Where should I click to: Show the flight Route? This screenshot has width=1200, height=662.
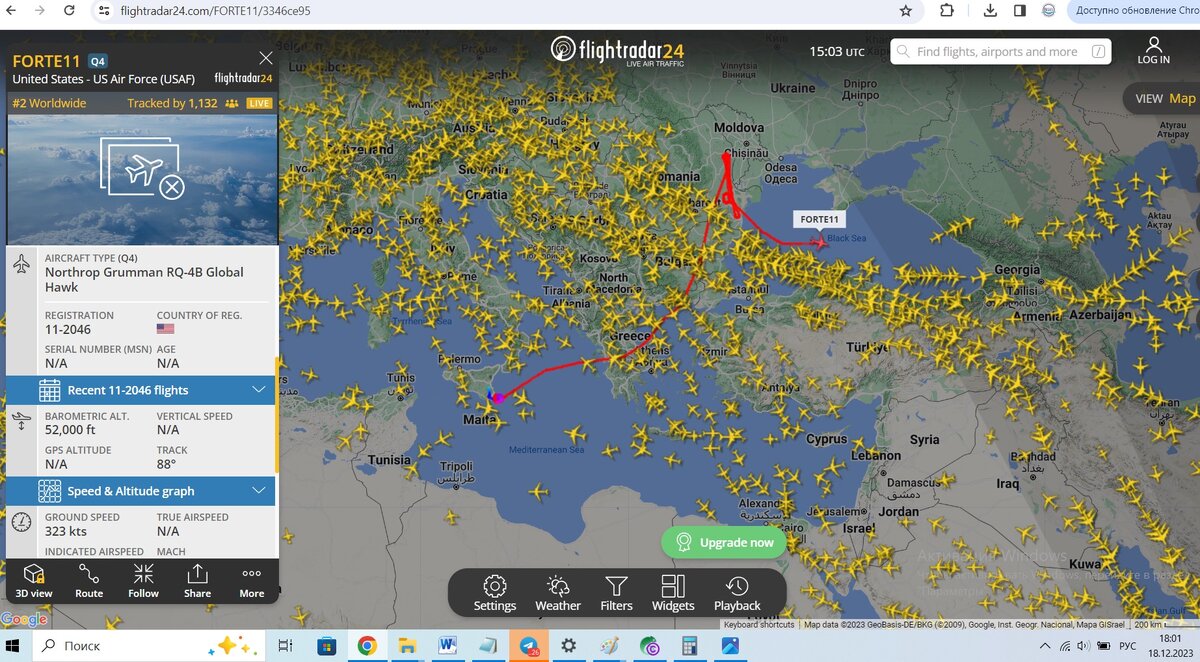[89, 580]
